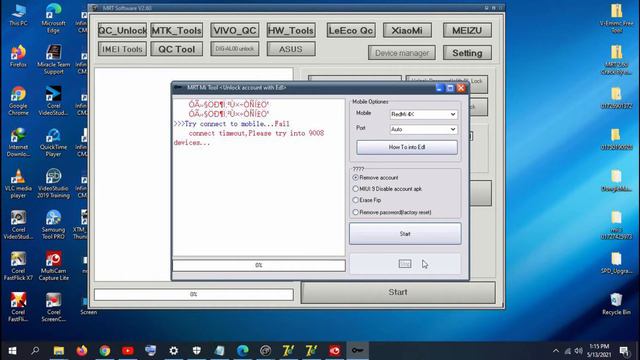The width and height of the screenshot is (640, 360).
Task: Open Miracle Team Support shortcut
Action: coord(53,60)
